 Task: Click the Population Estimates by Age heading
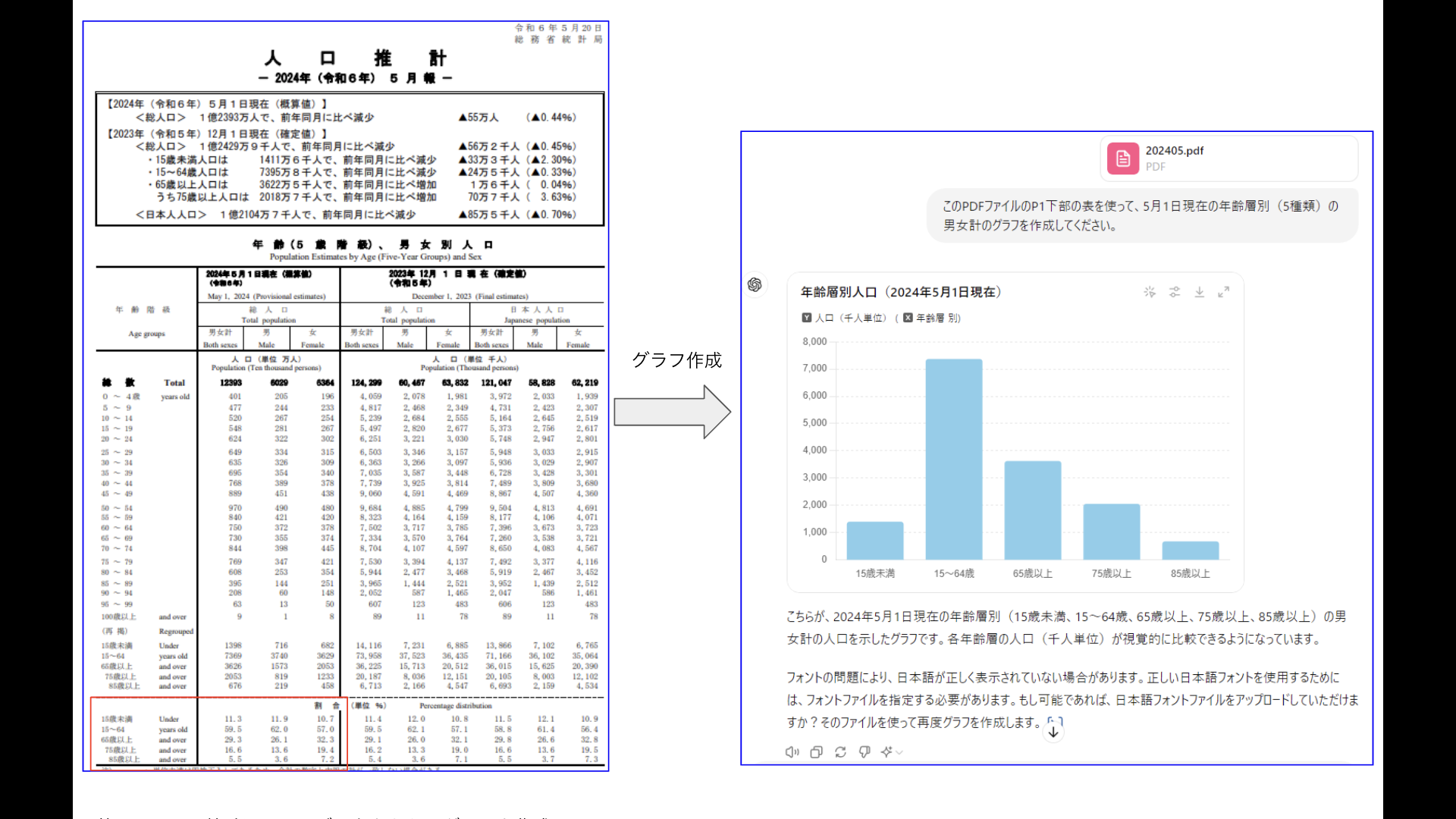click(x=375, y=257)
